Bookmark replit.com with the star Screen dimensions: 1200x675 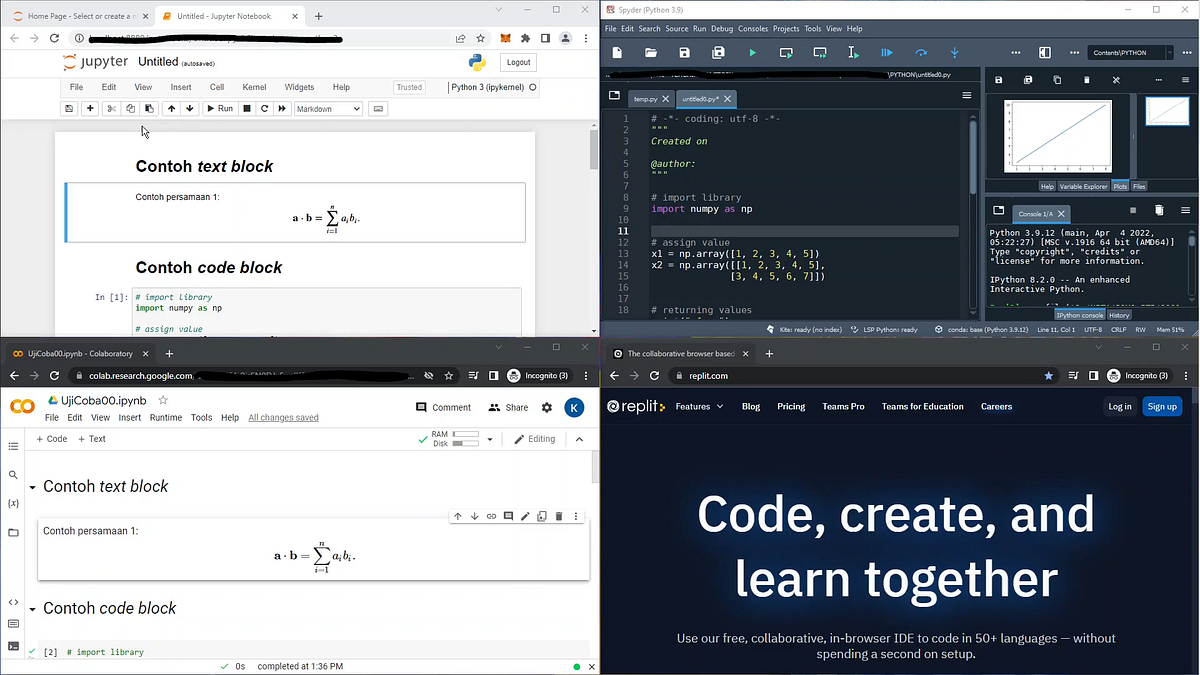point(1047,376)
